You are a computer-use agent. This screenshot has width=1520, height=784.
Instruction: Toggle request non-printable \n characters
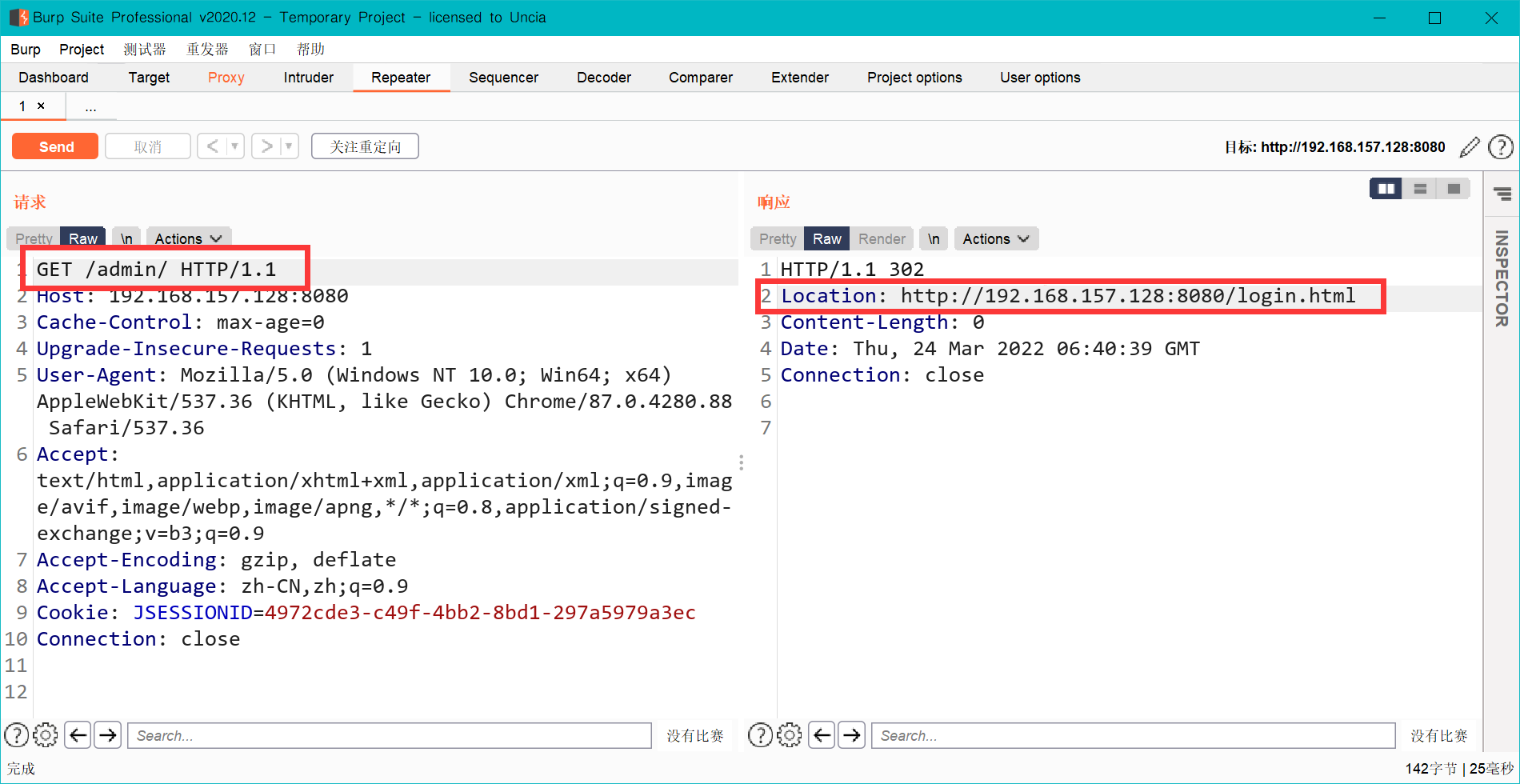(x=126, y=238)
